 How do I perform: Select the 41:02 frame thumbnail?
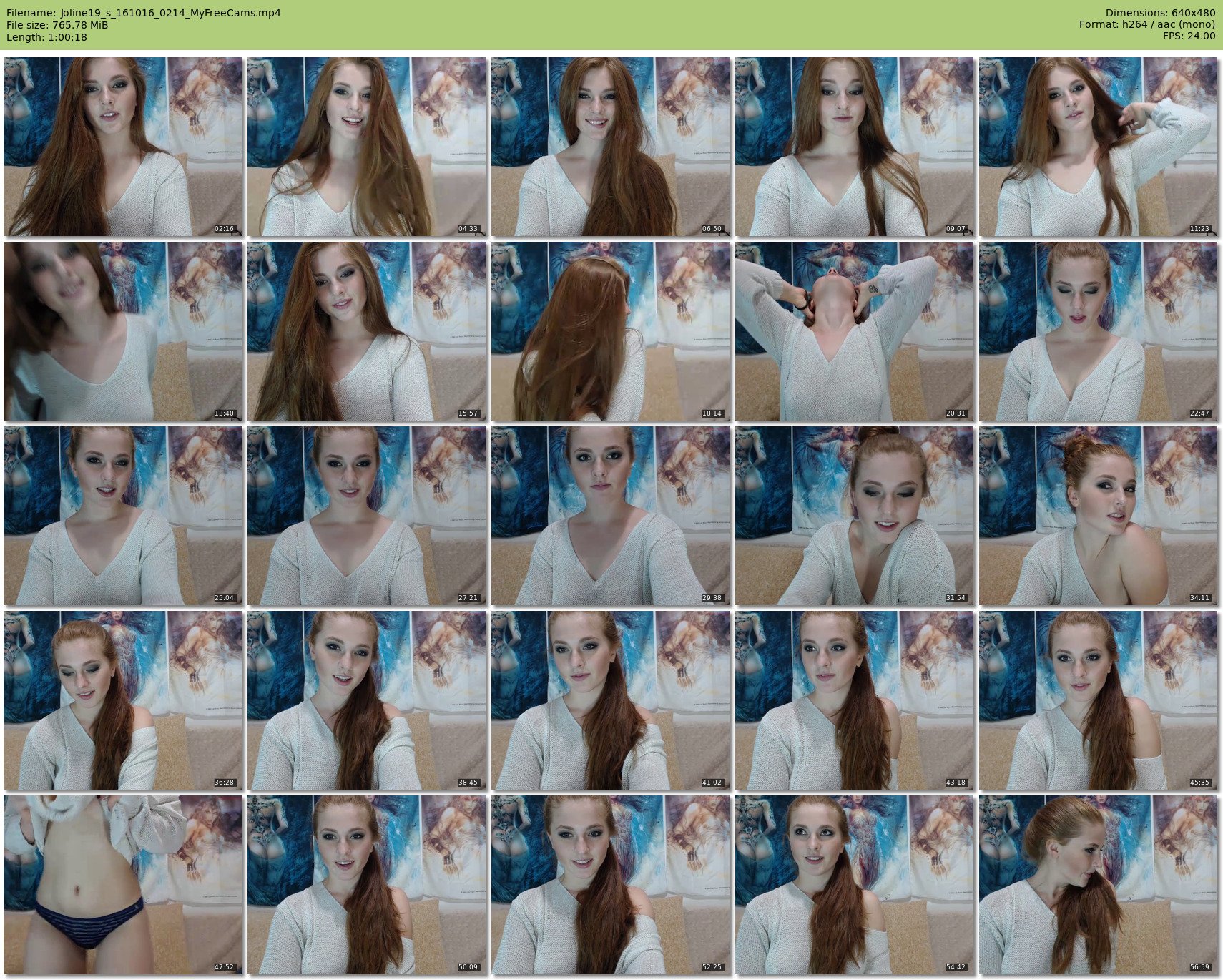pos(610,700)
